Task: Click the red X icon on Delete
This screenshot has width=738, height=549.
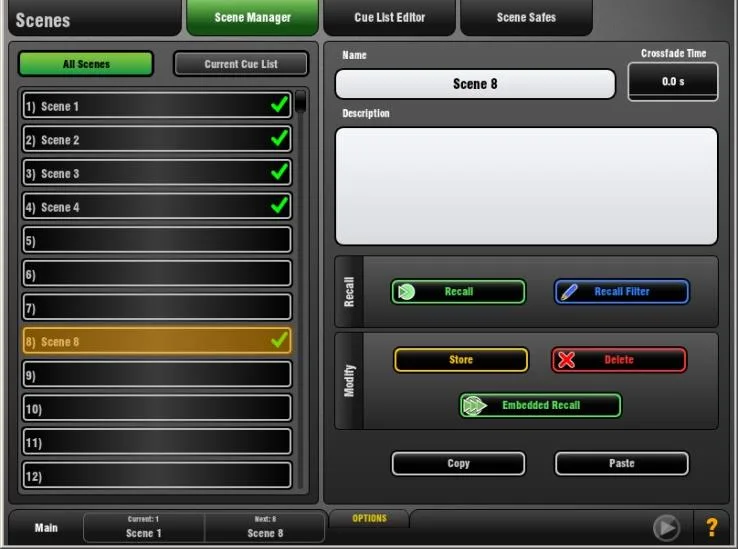Action: (566, 360)
